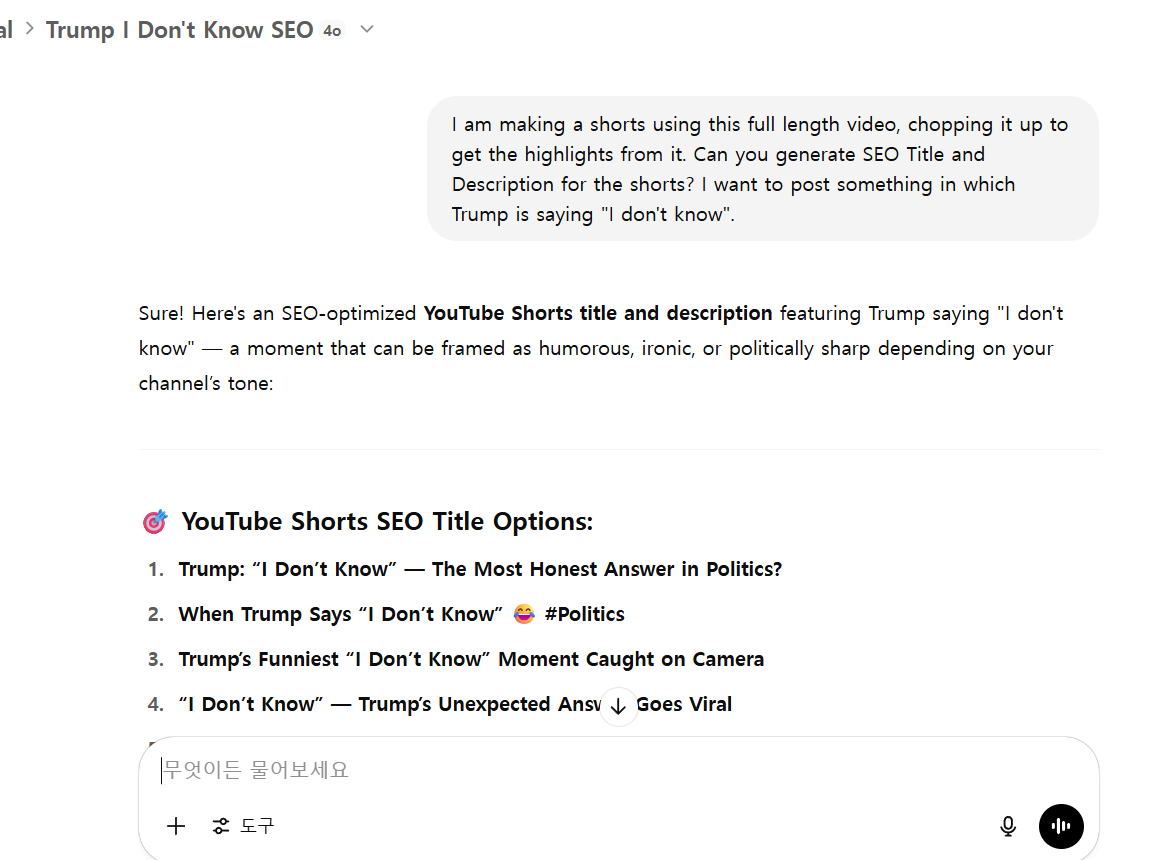Focus the '무엇이든 물어보세요' message input
The width and height of the screenshot is (1163, 860).
pos(619,770)
